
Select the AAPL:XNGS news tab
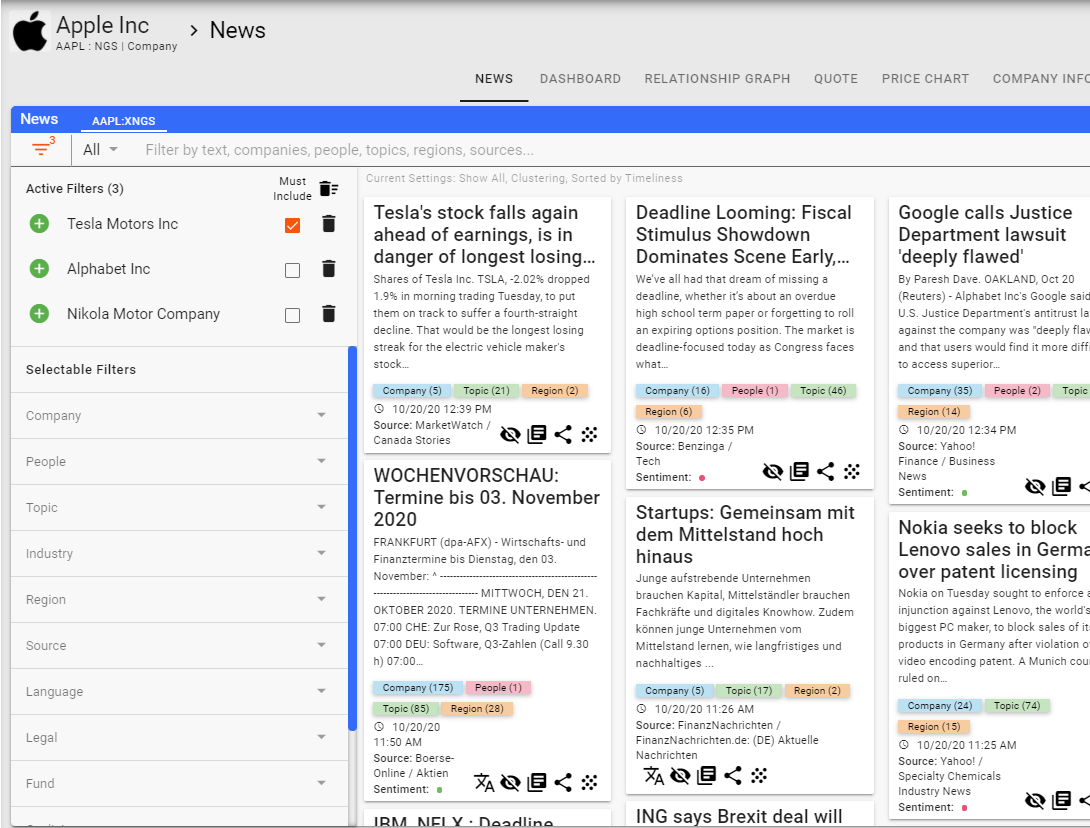click(x=124, y=121)
